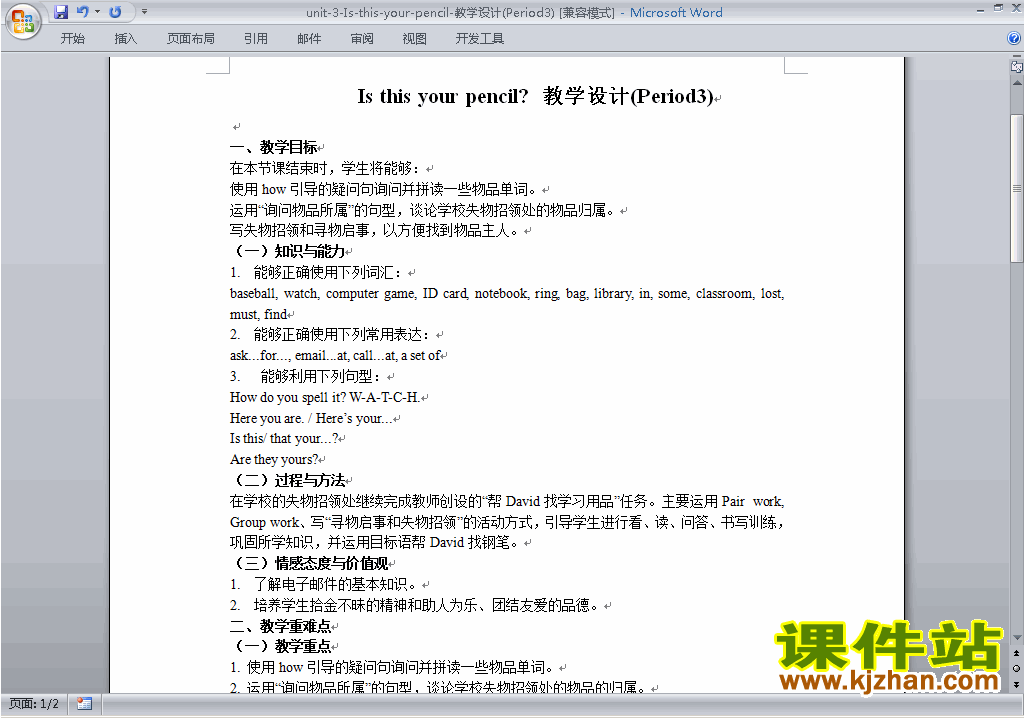The height and width of the screenshot is (718, 1024).
Task: Open the Select Browse Object button
Action: (1016, 668)
